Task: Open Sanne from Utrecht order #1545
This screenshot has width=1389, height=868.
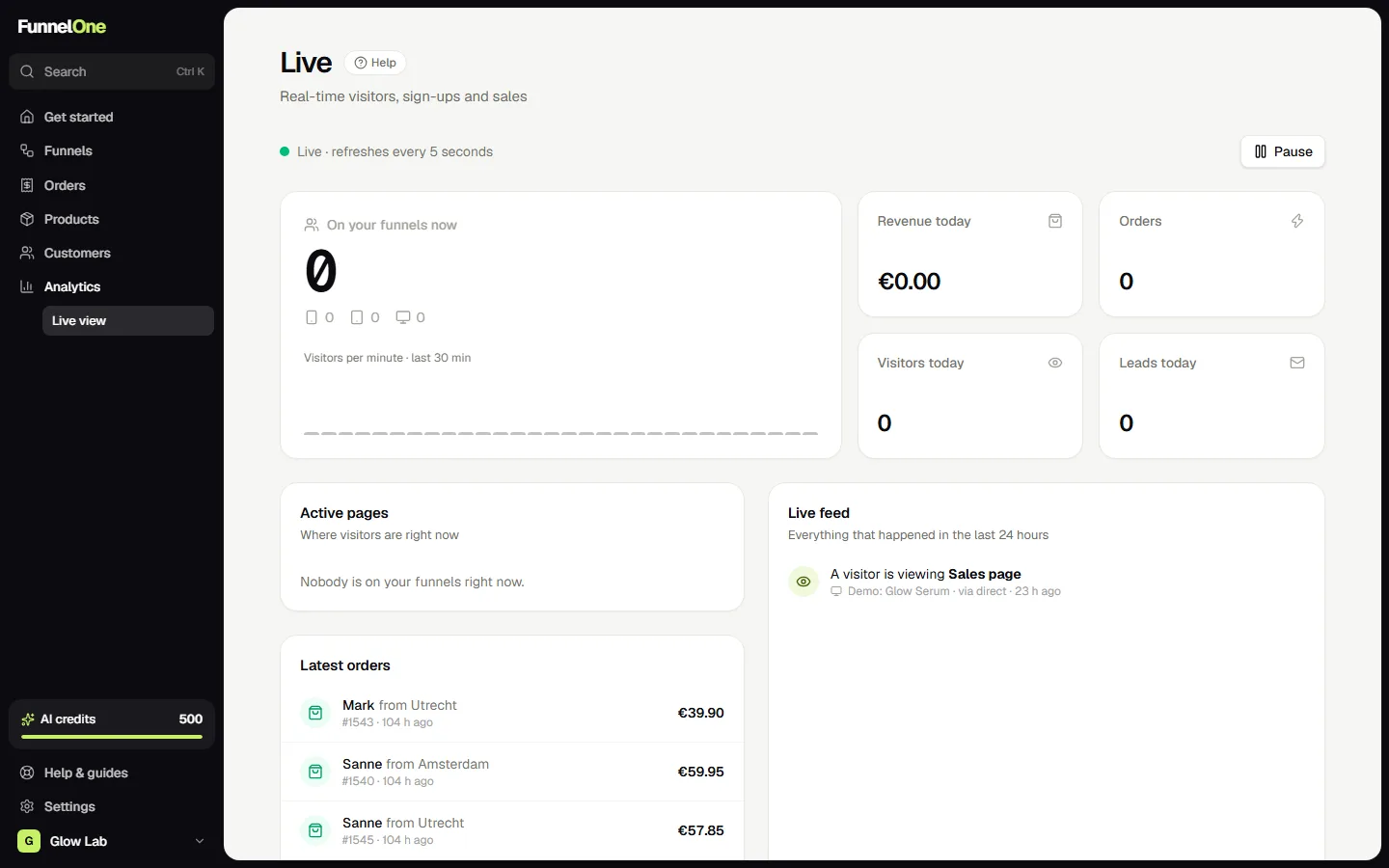Action: 512,830
